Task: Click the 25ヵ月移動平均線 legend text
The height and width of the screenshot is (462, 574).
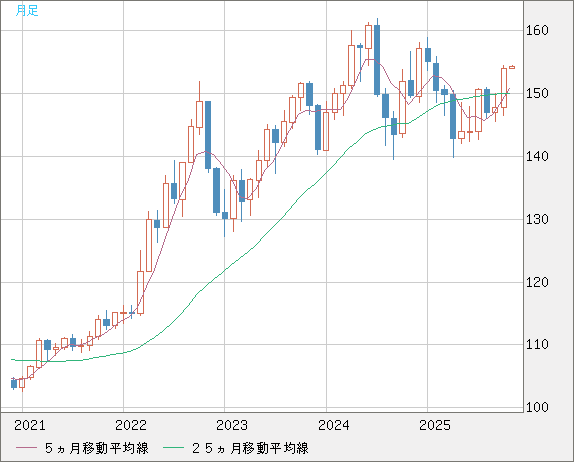Action: pos(250,448)
